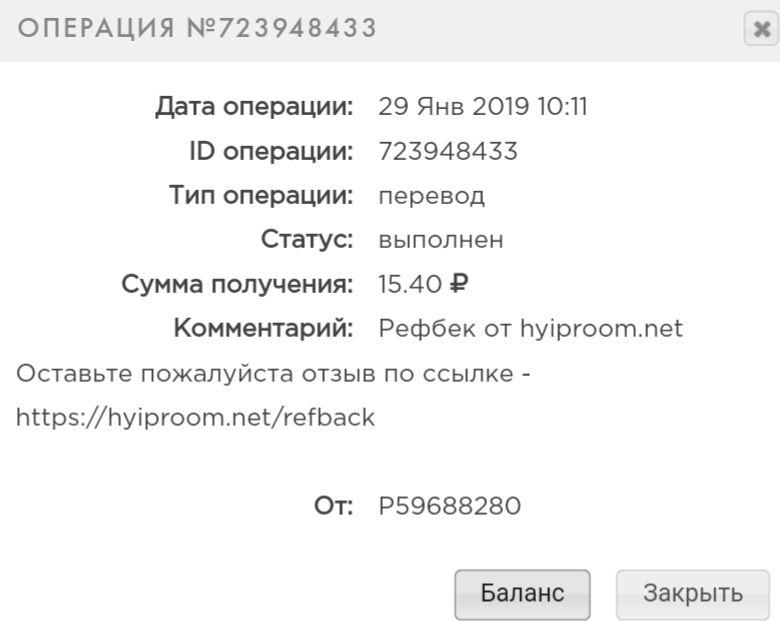Click the Статус label
Screen dimensions: 780x621
pyautogui.click(x=307, y=240)
